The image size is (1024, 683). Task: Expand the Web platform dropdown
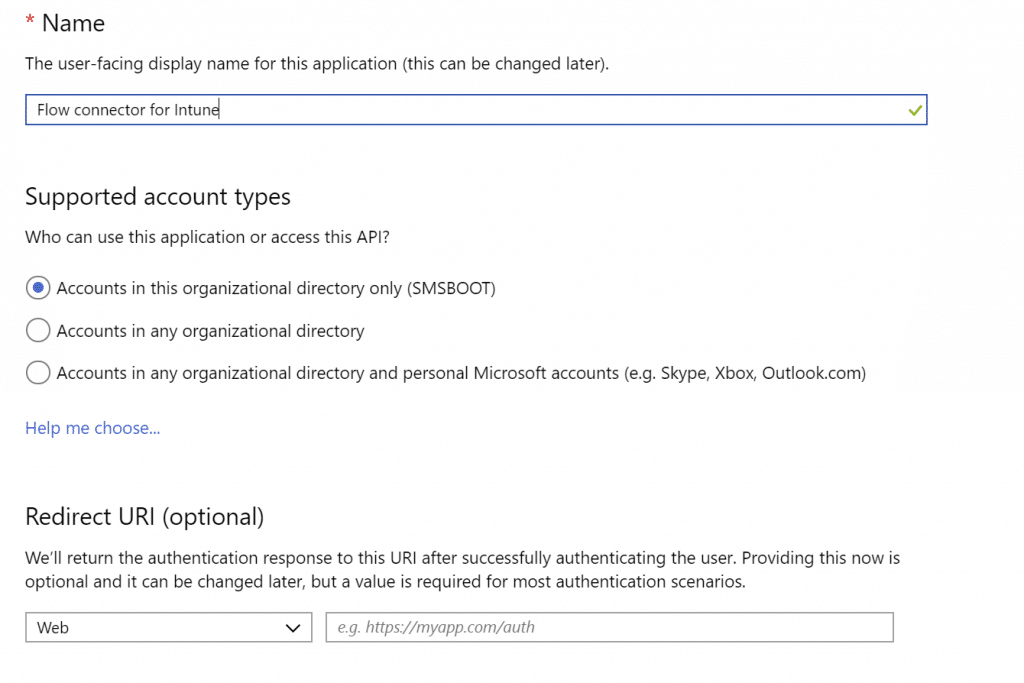168,627
